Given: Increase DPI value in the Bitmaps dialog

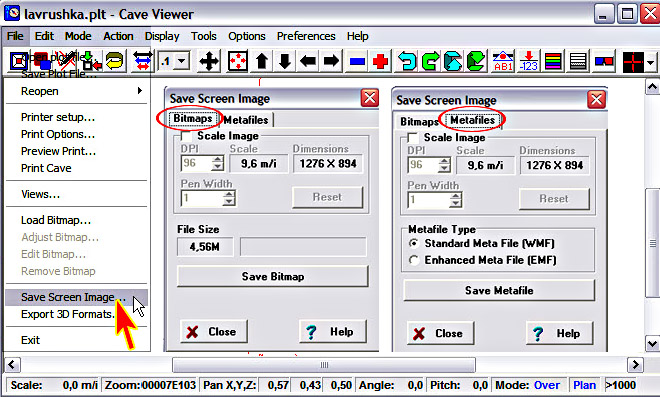Looking at the screenshot, I should point(217,159).
